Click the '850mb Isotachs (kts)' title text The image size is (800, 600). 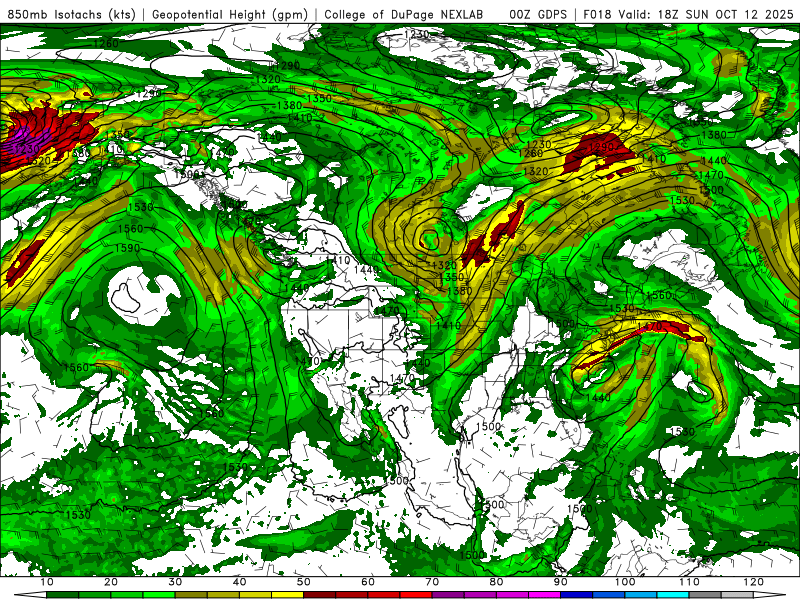71,14
